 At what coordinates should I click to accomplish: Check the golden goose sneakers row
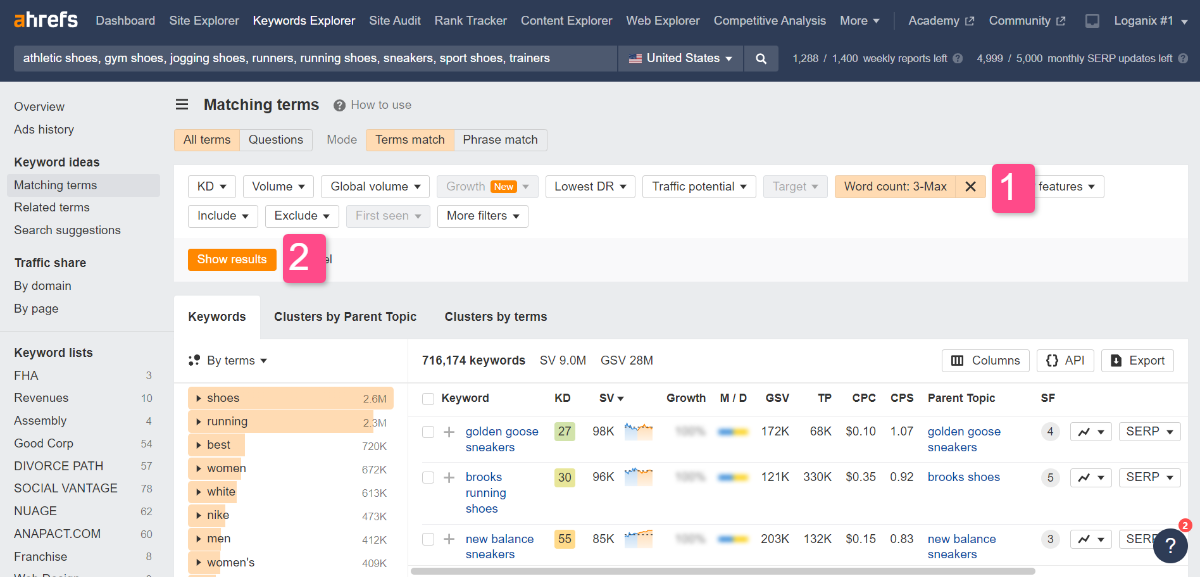pos(428,432)
